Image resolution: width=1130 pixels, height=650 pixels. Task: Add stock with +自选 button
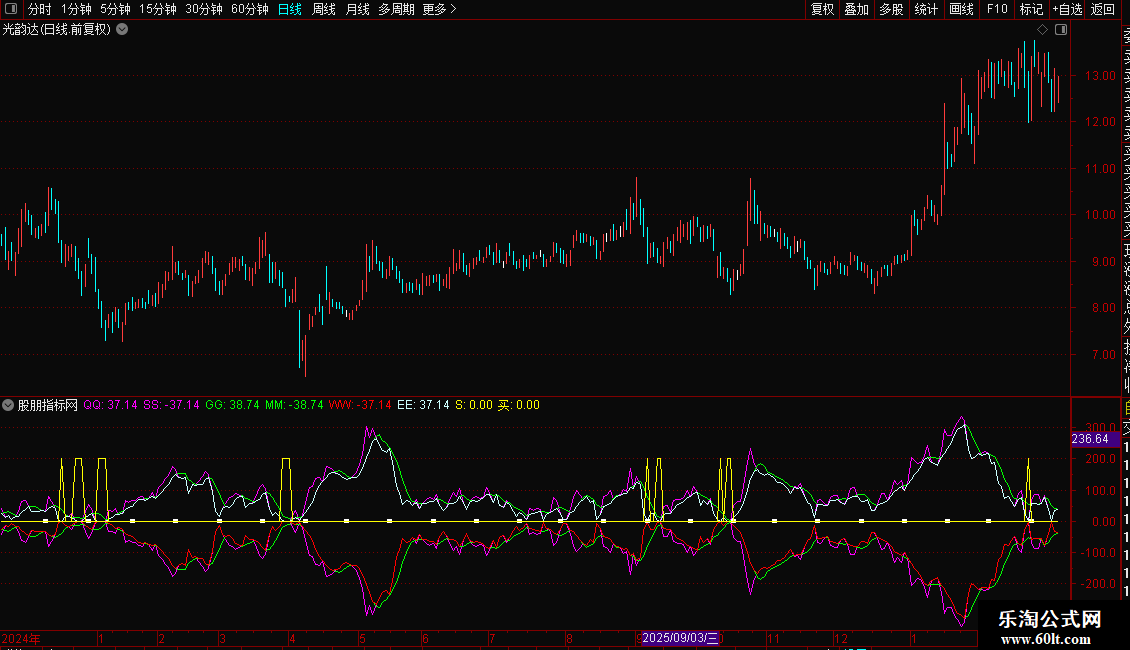pos(1067,9)
